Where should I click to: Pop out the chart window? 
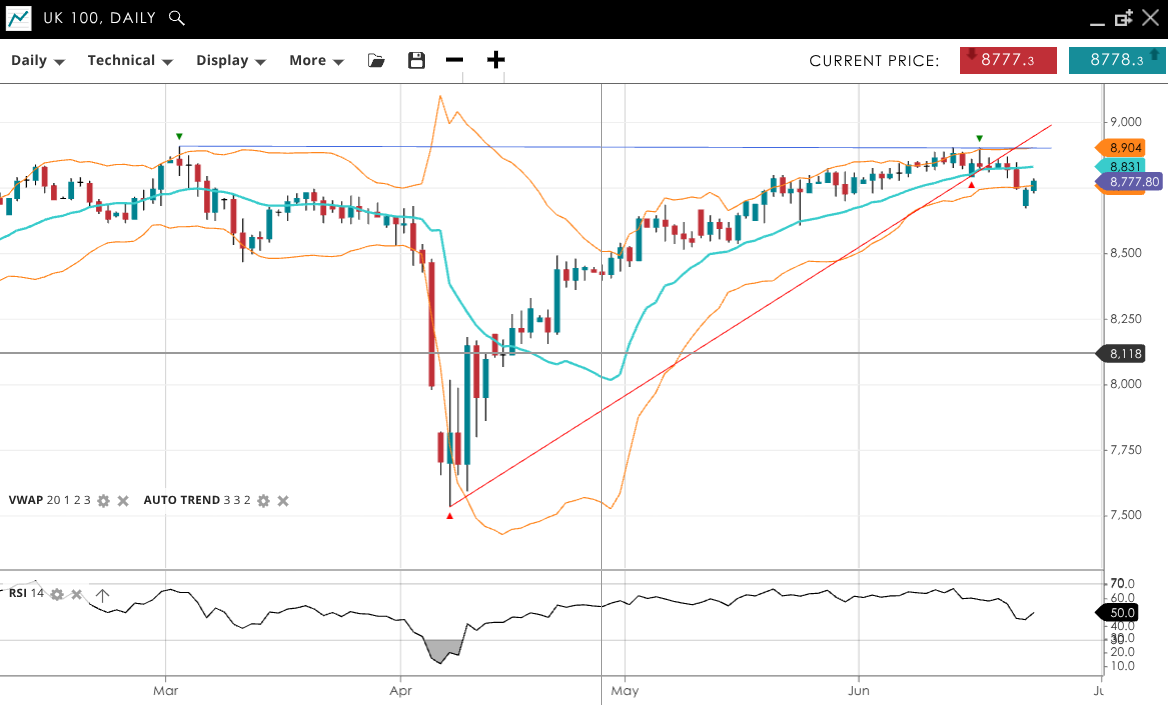1123,18
